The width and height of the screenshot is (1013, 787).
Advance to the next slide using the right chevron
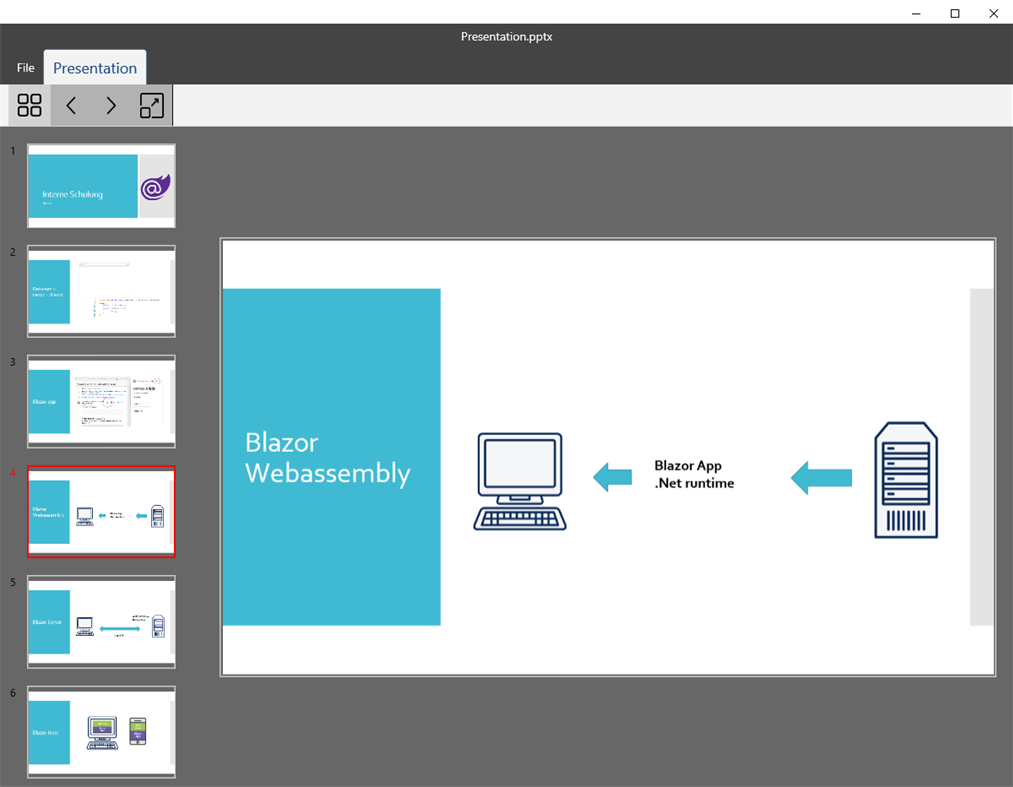click(110, 104)
